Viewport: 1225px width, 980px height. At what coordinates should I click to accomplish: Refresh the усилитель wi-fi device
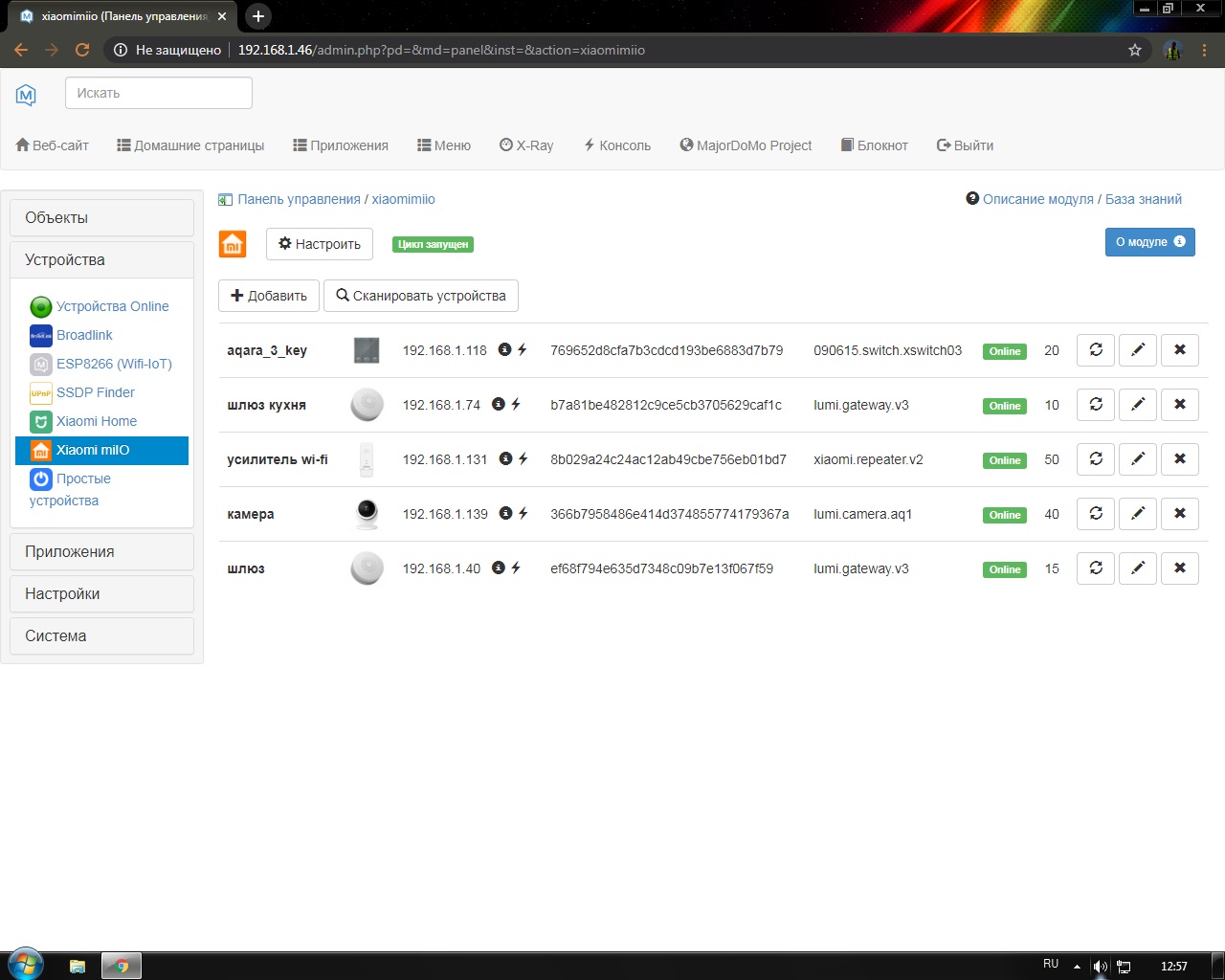pos(1096,459)
